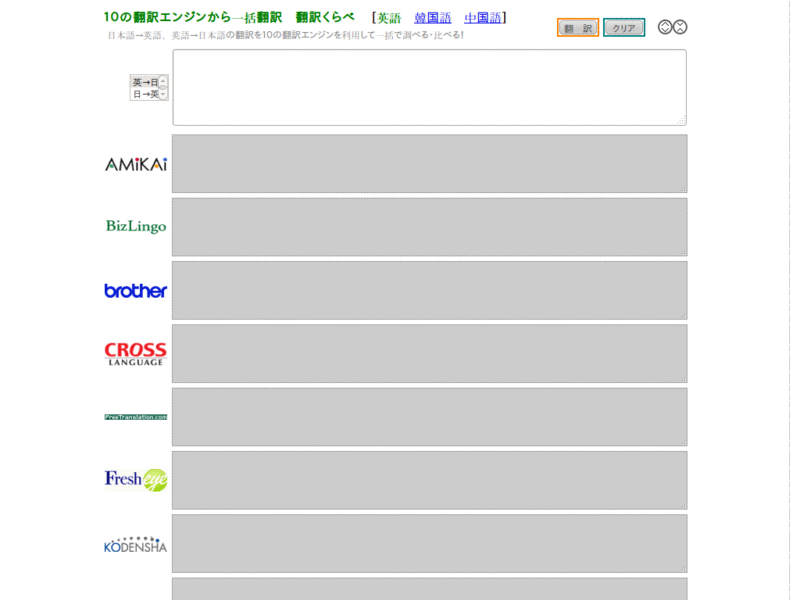Click the expand textareas round icon
Image resolution: width=800 pixels, height=600 pixels.
click(665, 27)
